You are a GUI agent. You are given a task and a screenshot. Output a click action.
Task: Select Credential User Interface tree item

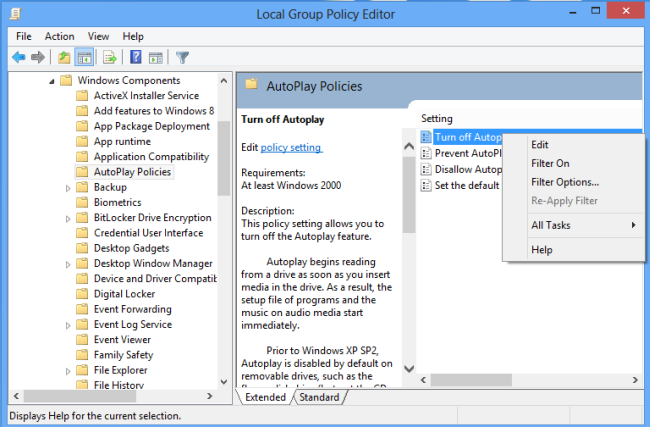click(x=148, y=233)
